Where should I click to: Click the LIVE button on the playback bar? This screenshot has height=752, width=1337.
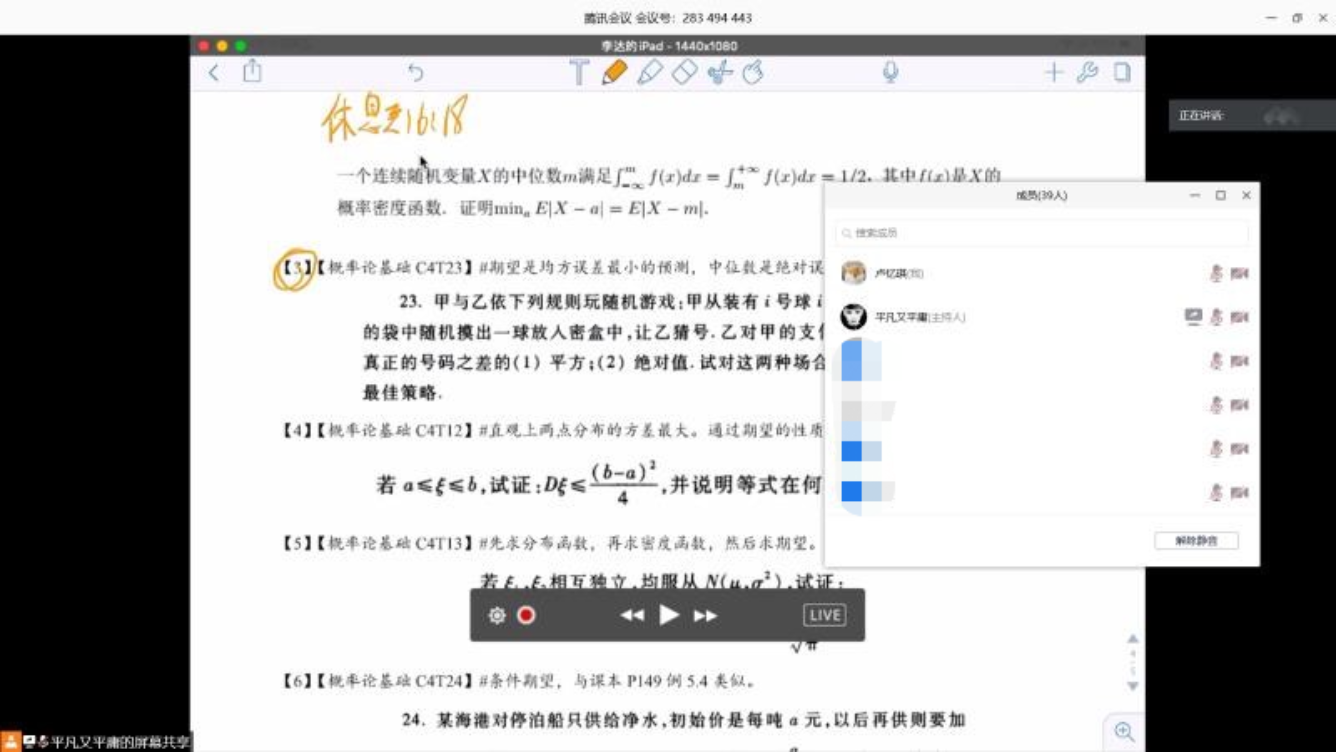[x=824, y=615]
